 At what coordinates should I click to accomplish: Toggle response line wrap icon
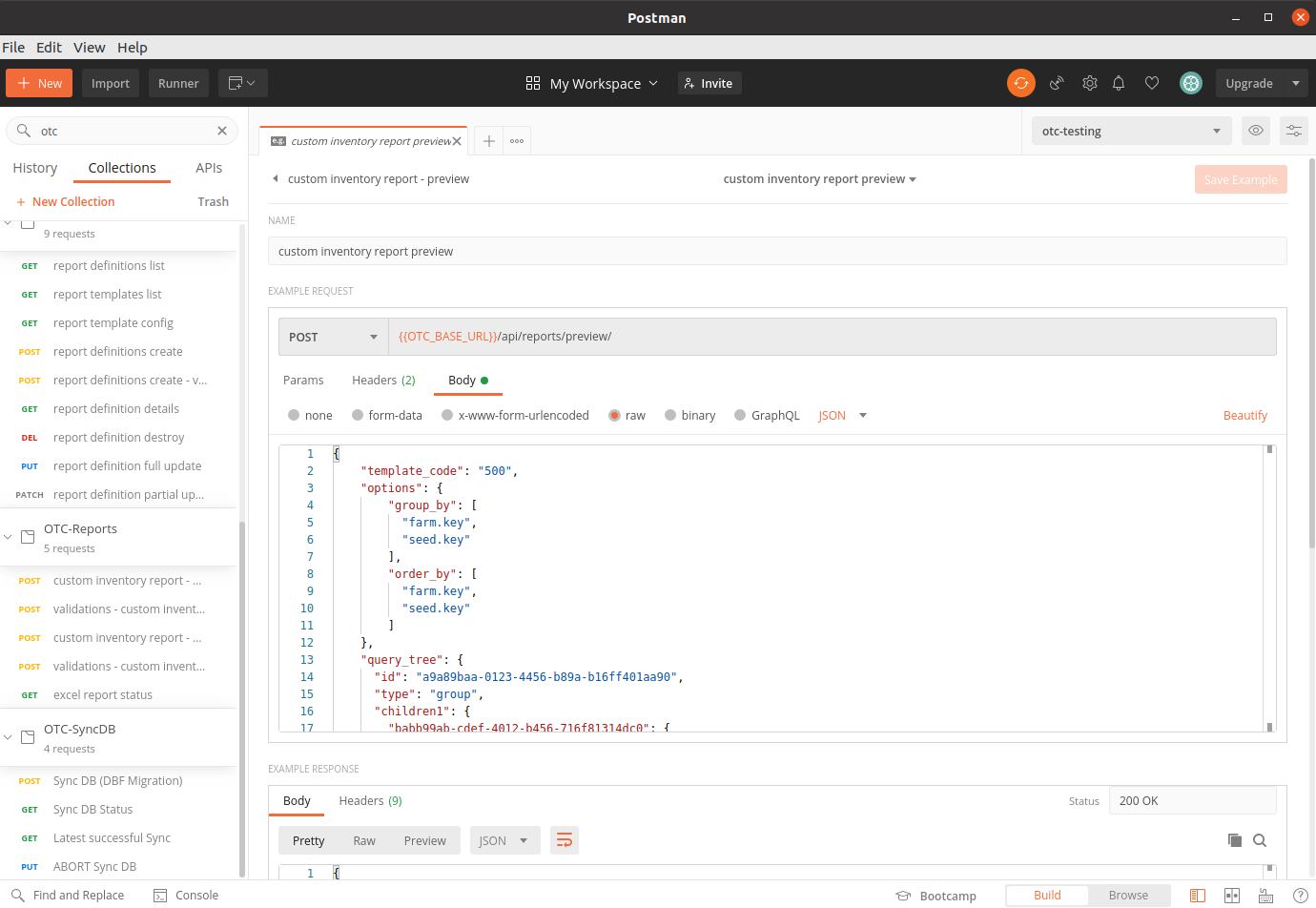pos(565,840)
